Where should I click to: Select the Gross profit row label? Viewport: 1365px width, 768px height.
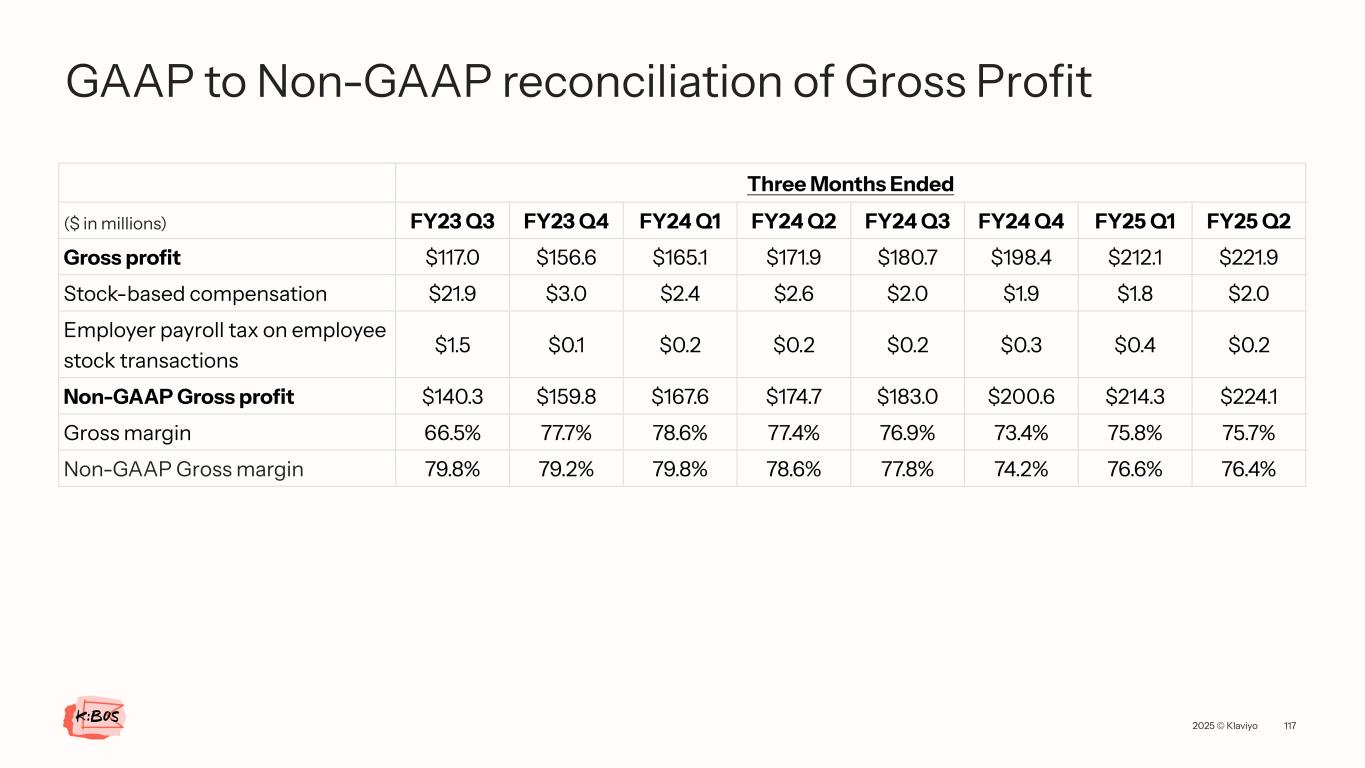pos(122,257)
